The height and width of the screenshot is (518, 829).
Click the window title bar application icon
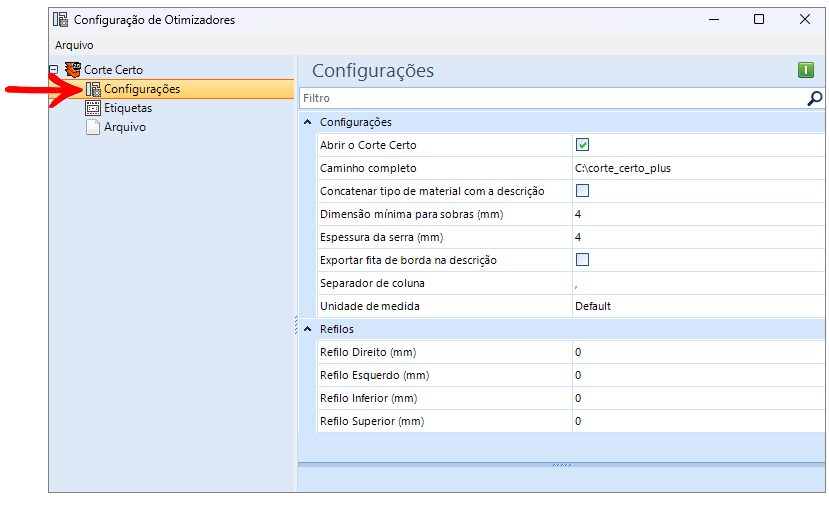tap(60, 20)
